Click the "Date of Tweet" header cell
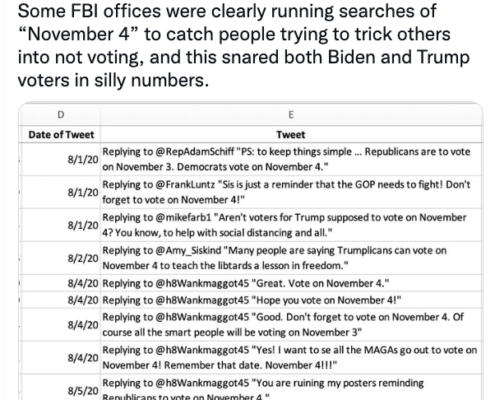 click(60, 134)
